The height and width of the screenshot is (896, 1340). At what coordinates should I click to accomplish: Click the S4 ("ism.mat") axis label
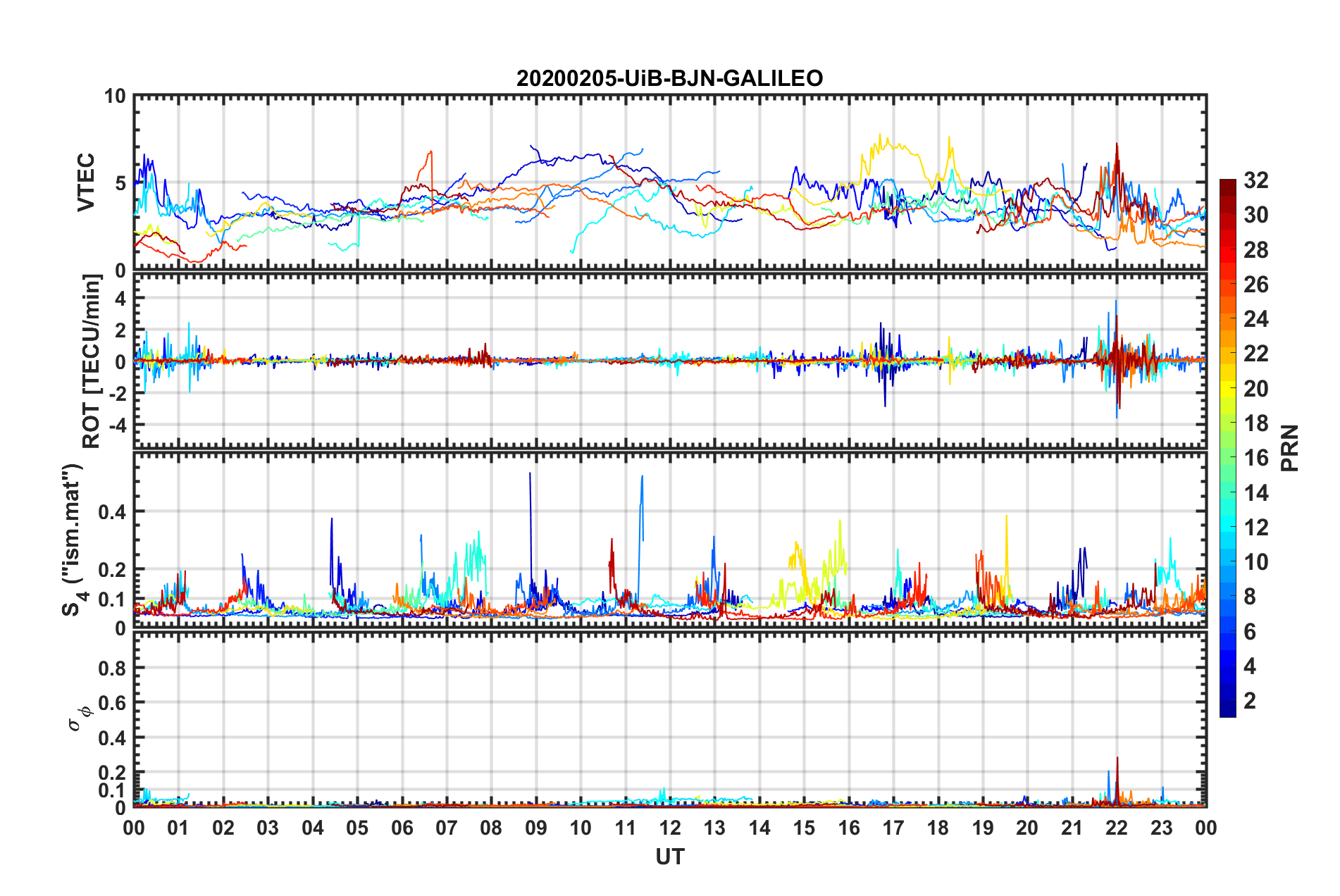pyautogui.click(x=75, y=540)
